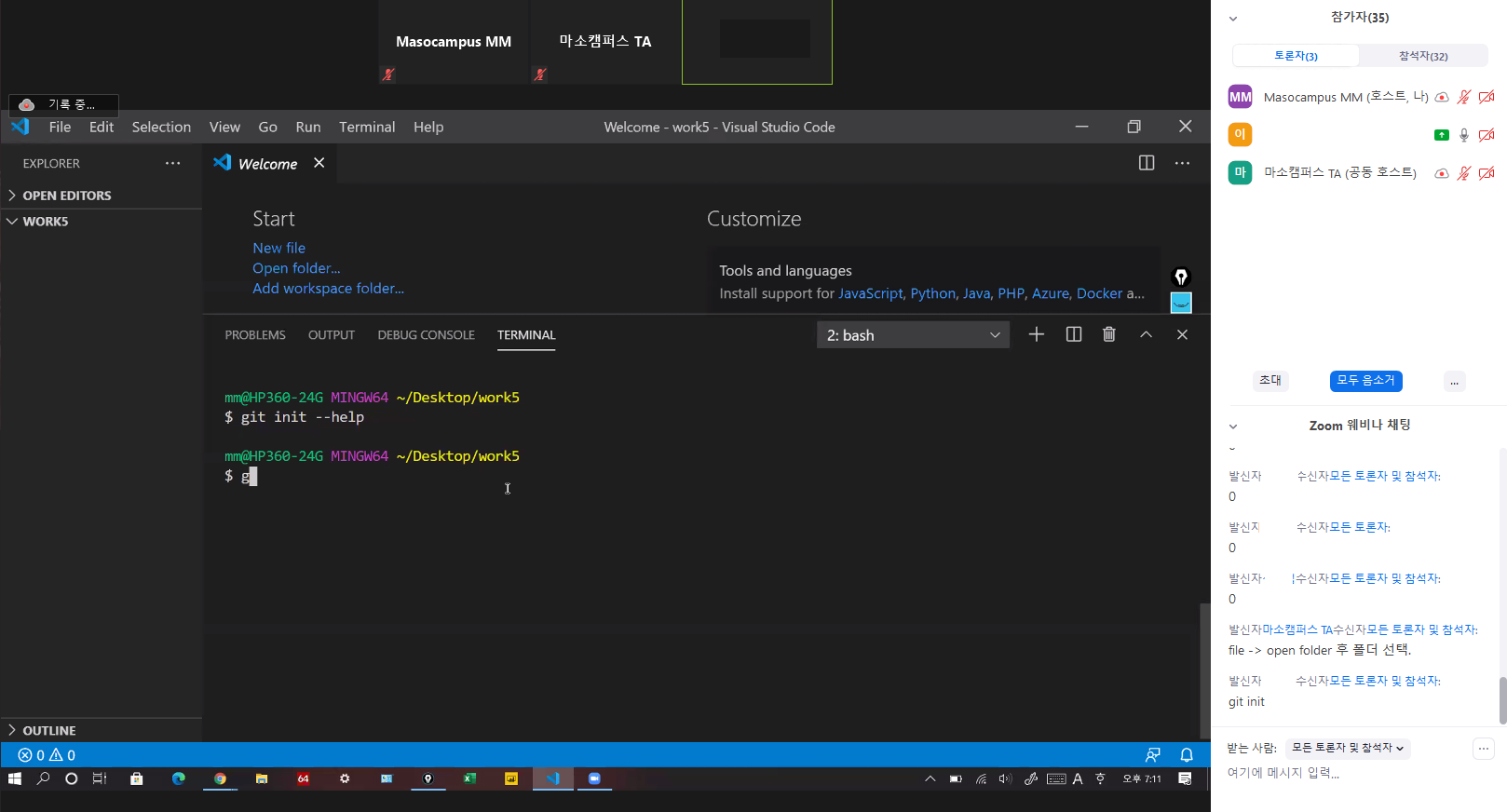Switch to the 참석자(32) attendee list
Image resolution: width=1507 pixels, height=812 pixels.
pyautogui.click(x=1422, y=56)
